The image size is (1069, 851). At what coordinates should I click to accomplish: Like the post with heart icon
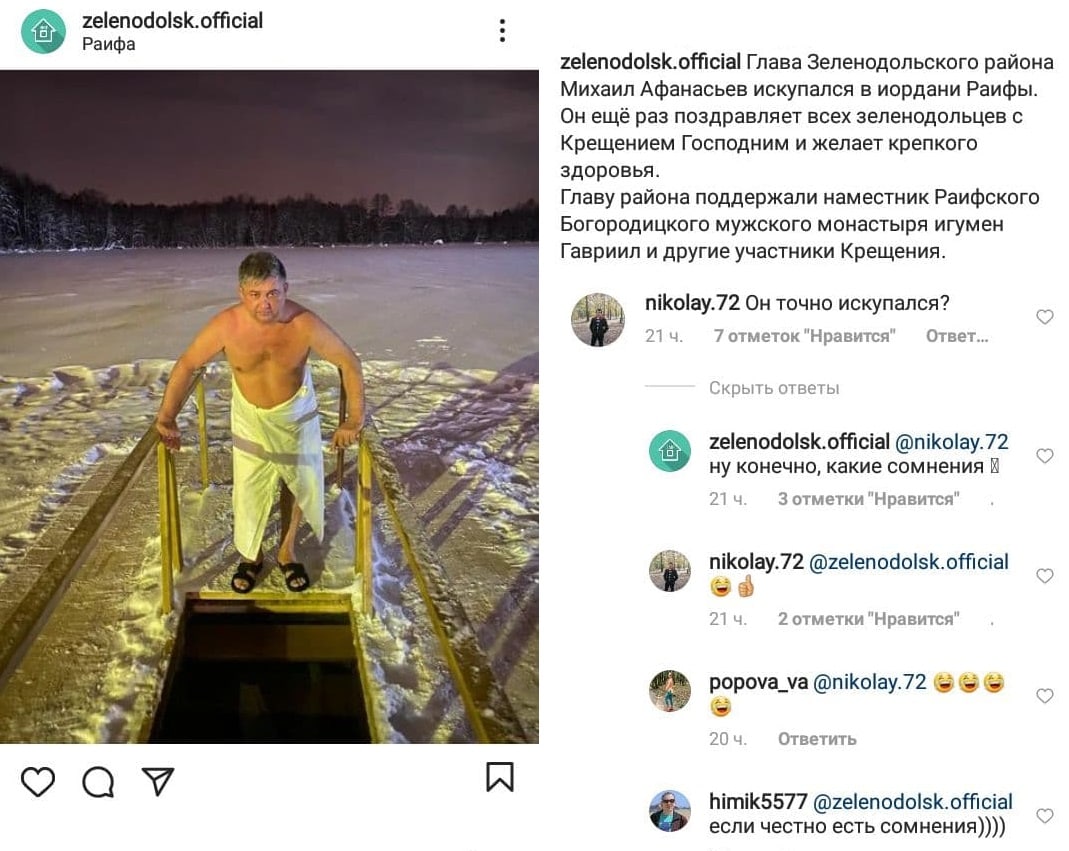pos(37,781)
